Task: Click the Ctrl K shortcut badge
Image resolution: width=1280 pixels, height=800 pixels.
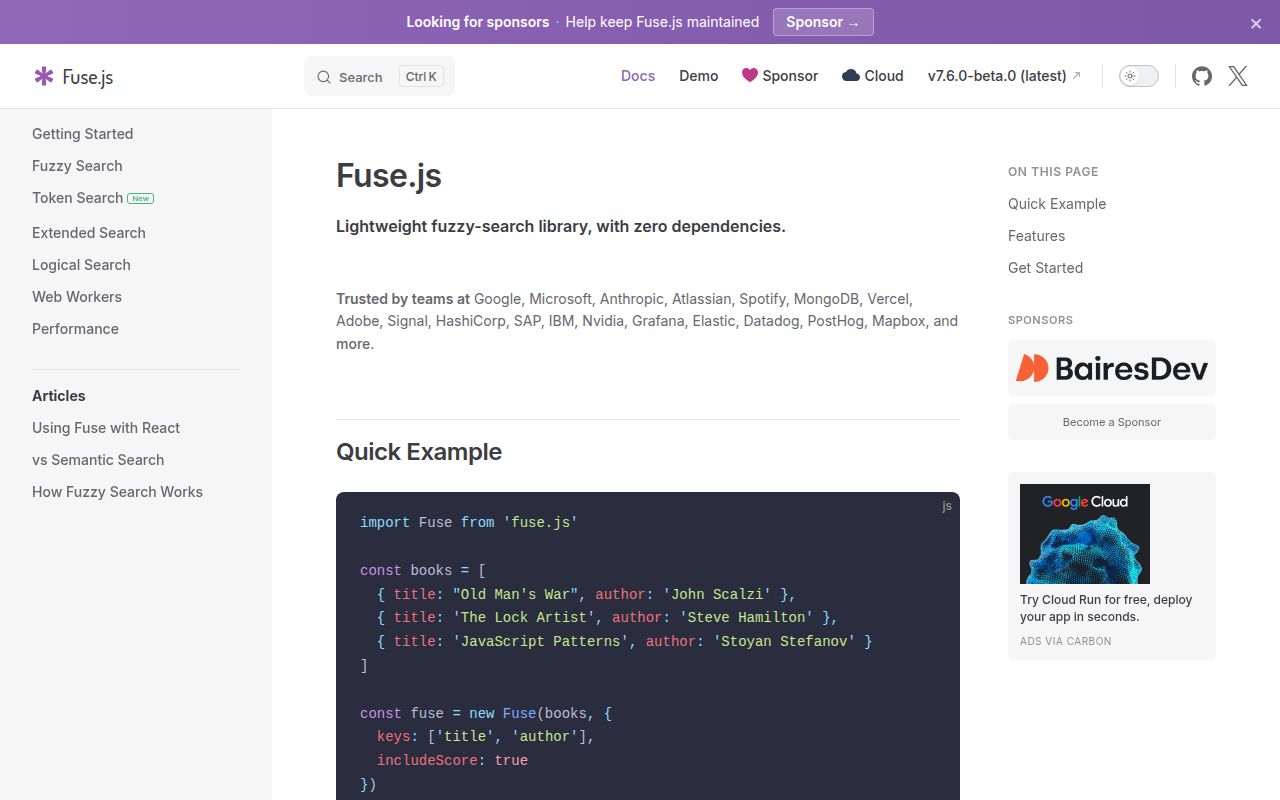Action: click(422, 76)
